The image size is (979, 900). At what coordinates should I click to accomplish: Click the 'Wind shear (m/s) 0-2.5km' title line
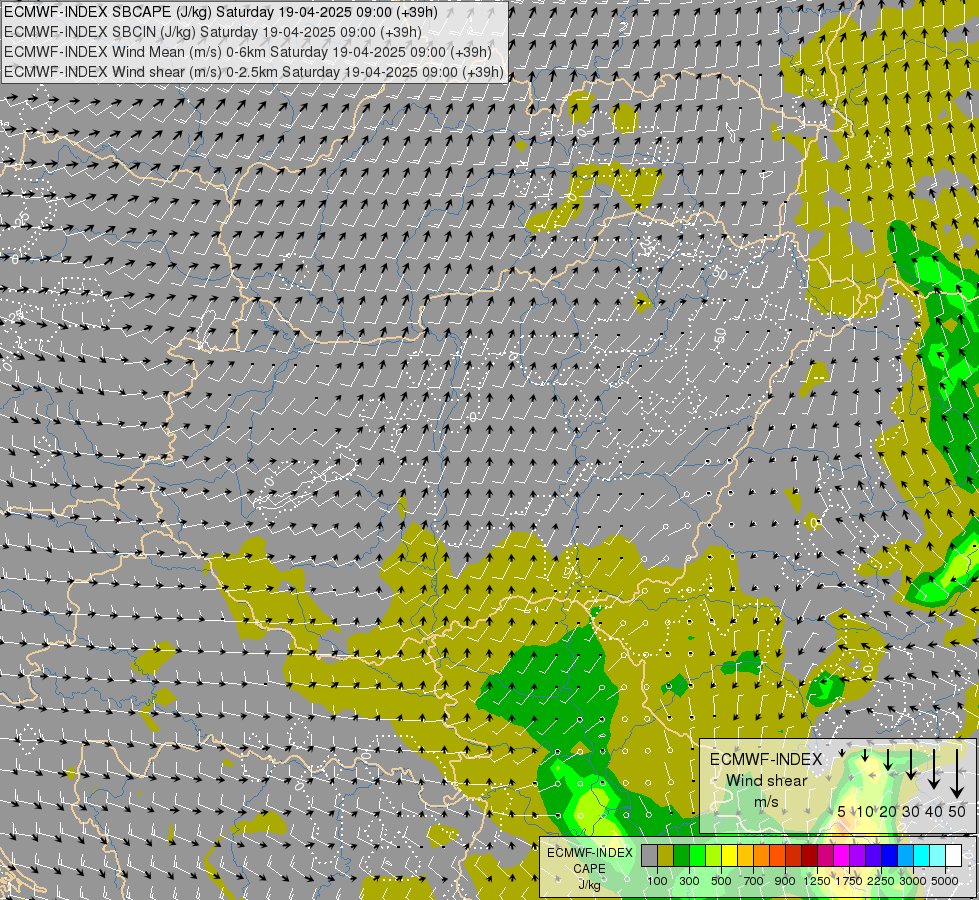(x=253, y=72)
